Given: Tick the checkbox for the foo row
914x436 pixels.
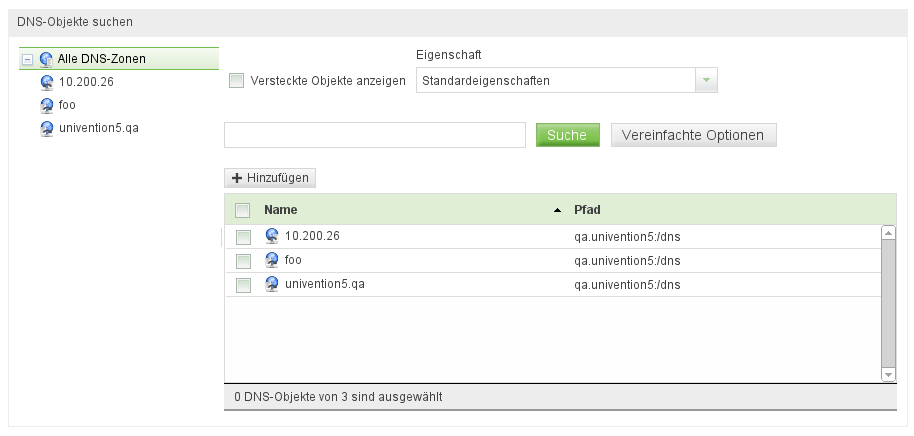Looking at the screenshot, I should pyautogui.click(x=243, y=261).
